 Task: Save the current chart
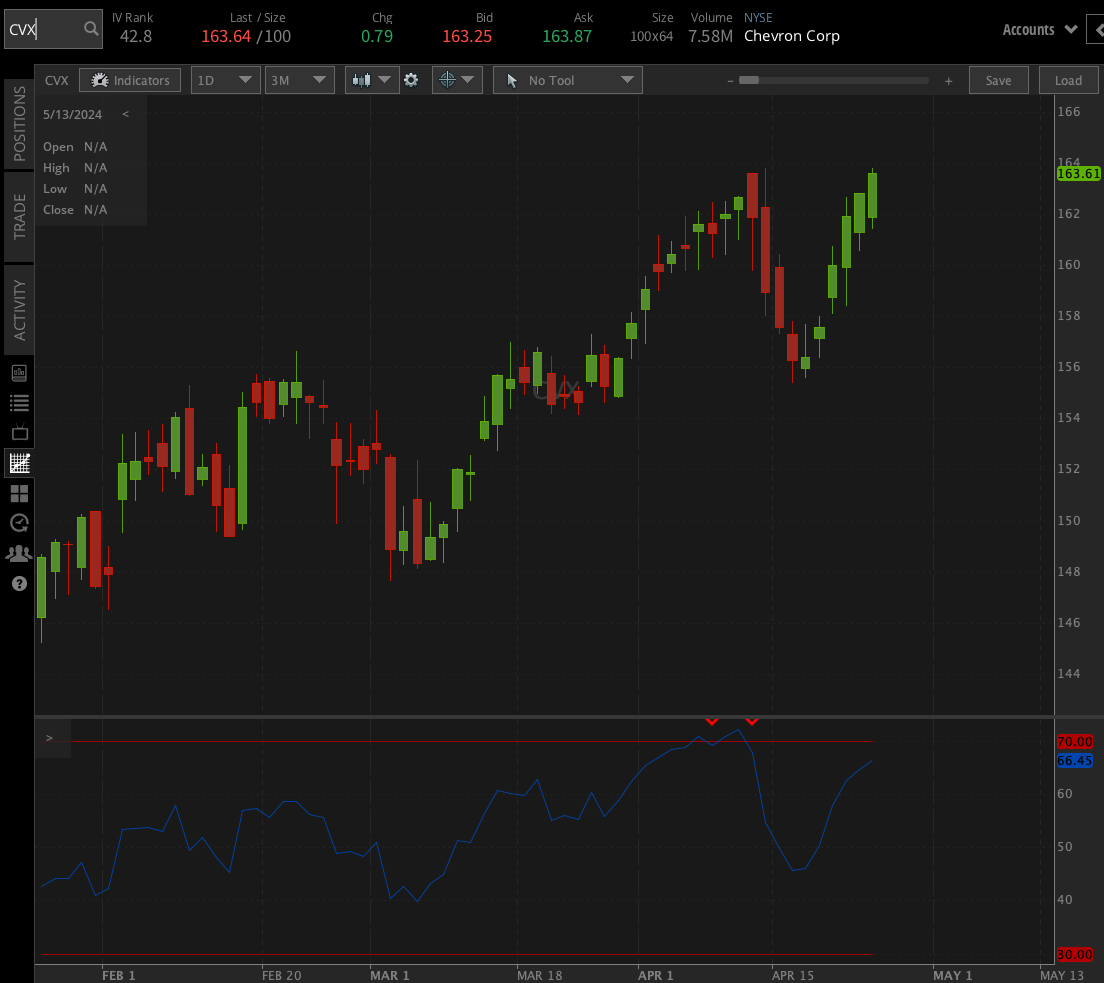click(998, 80)
